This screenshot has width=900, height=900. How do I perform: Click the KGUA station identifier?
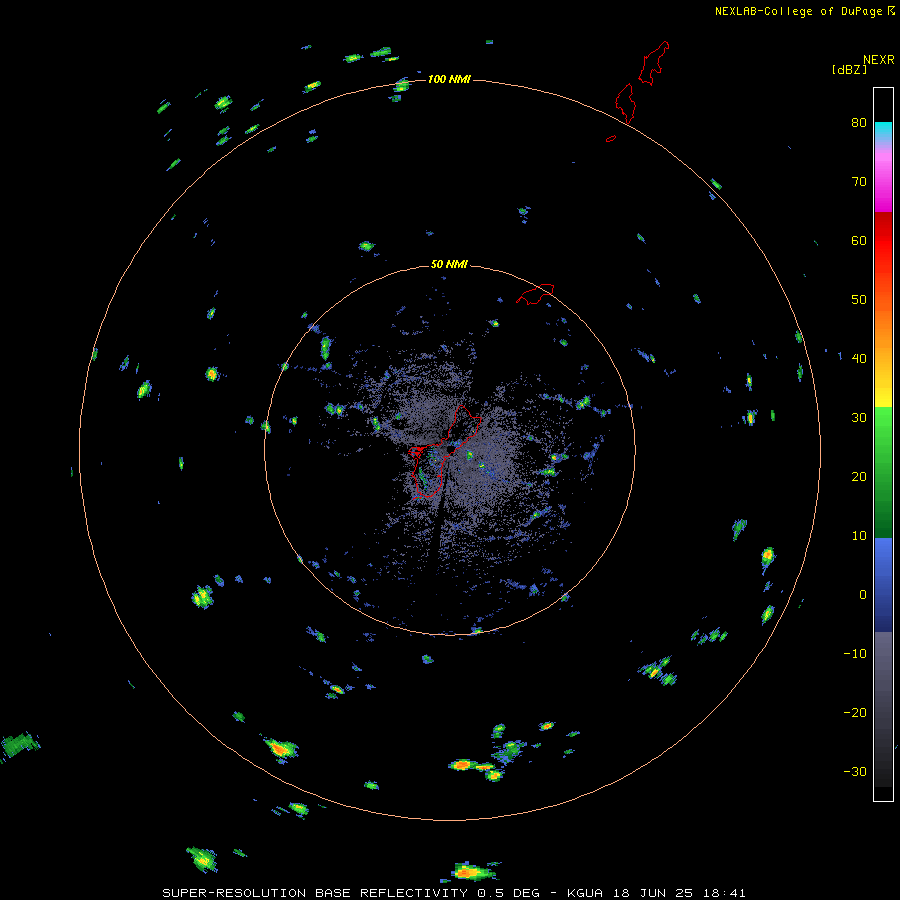click(x=585, y=893)
